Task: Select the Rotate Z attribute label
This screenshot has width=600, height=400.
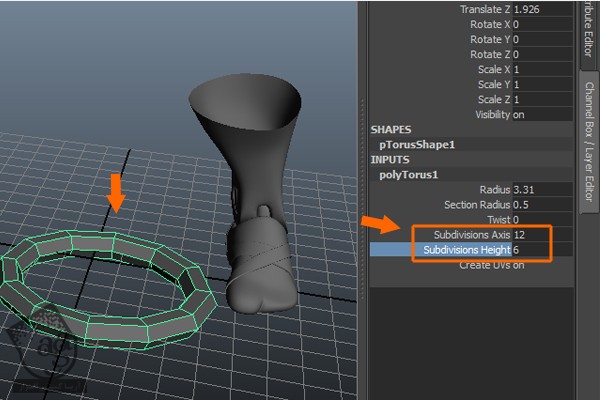Action: click(x=490, y=54)
